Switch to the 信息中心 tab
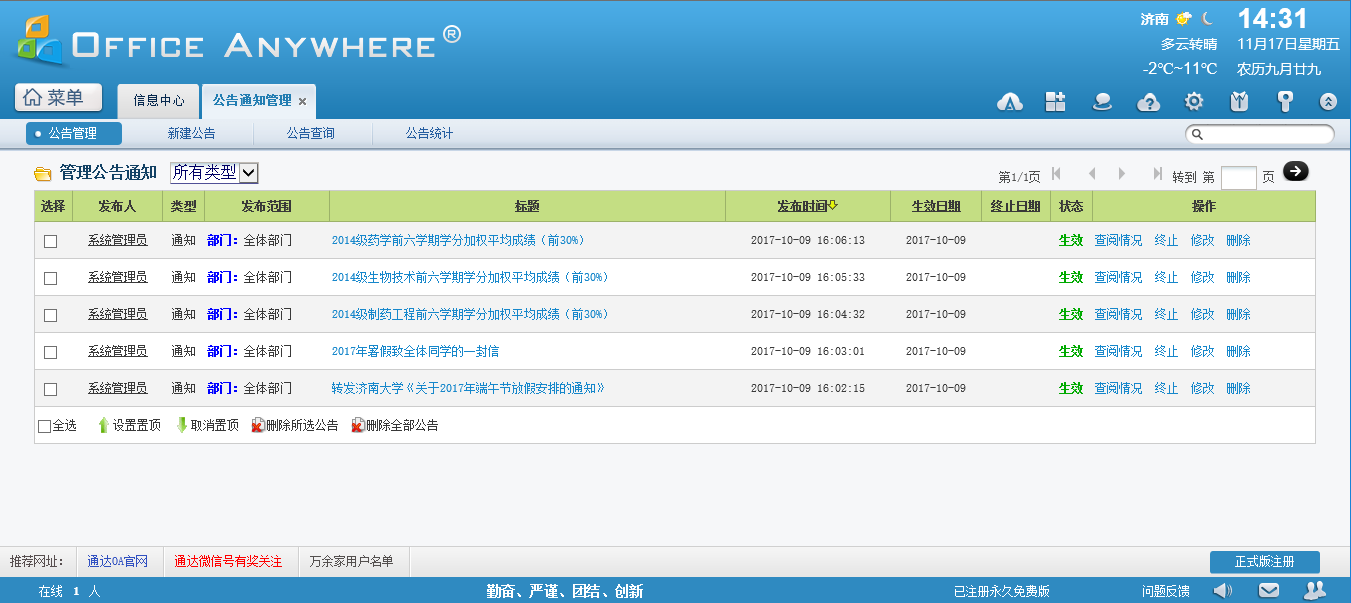 [x=159, y=101]
